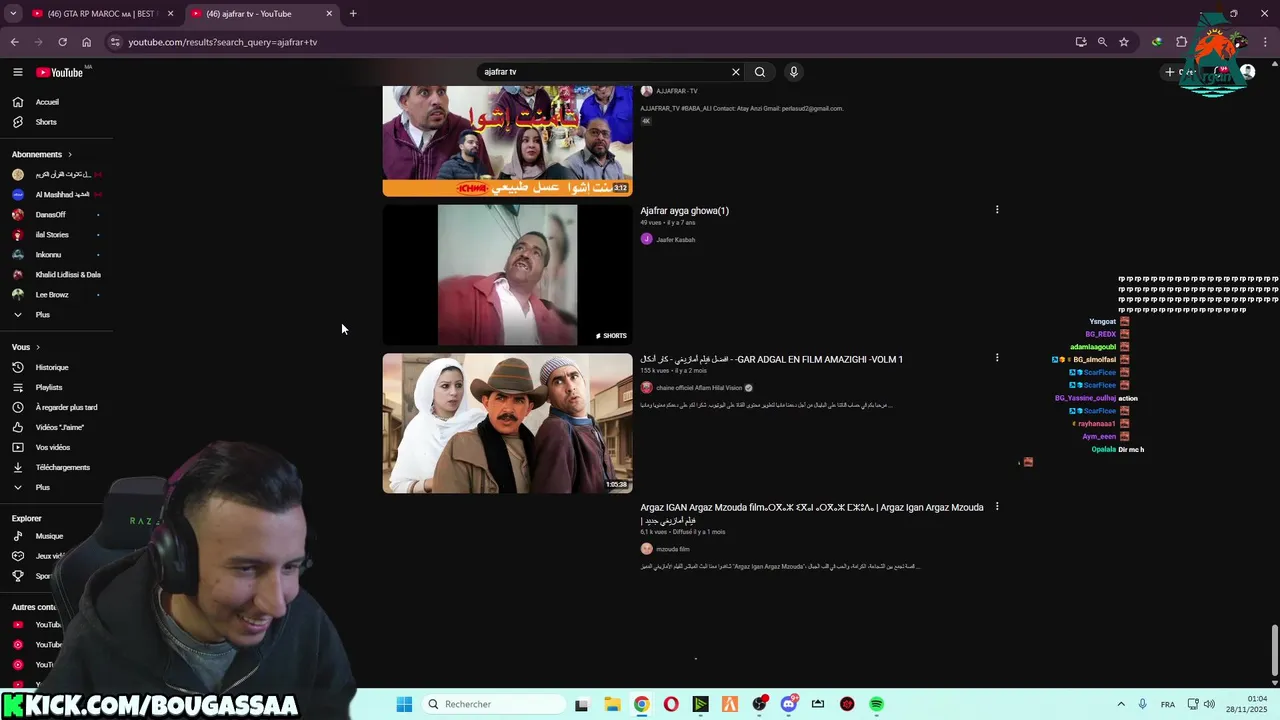Image resolution: width=1280 pixels, height=720 pixels.
Task: Open Musique under Explorer
Action: tap(49, 536)
